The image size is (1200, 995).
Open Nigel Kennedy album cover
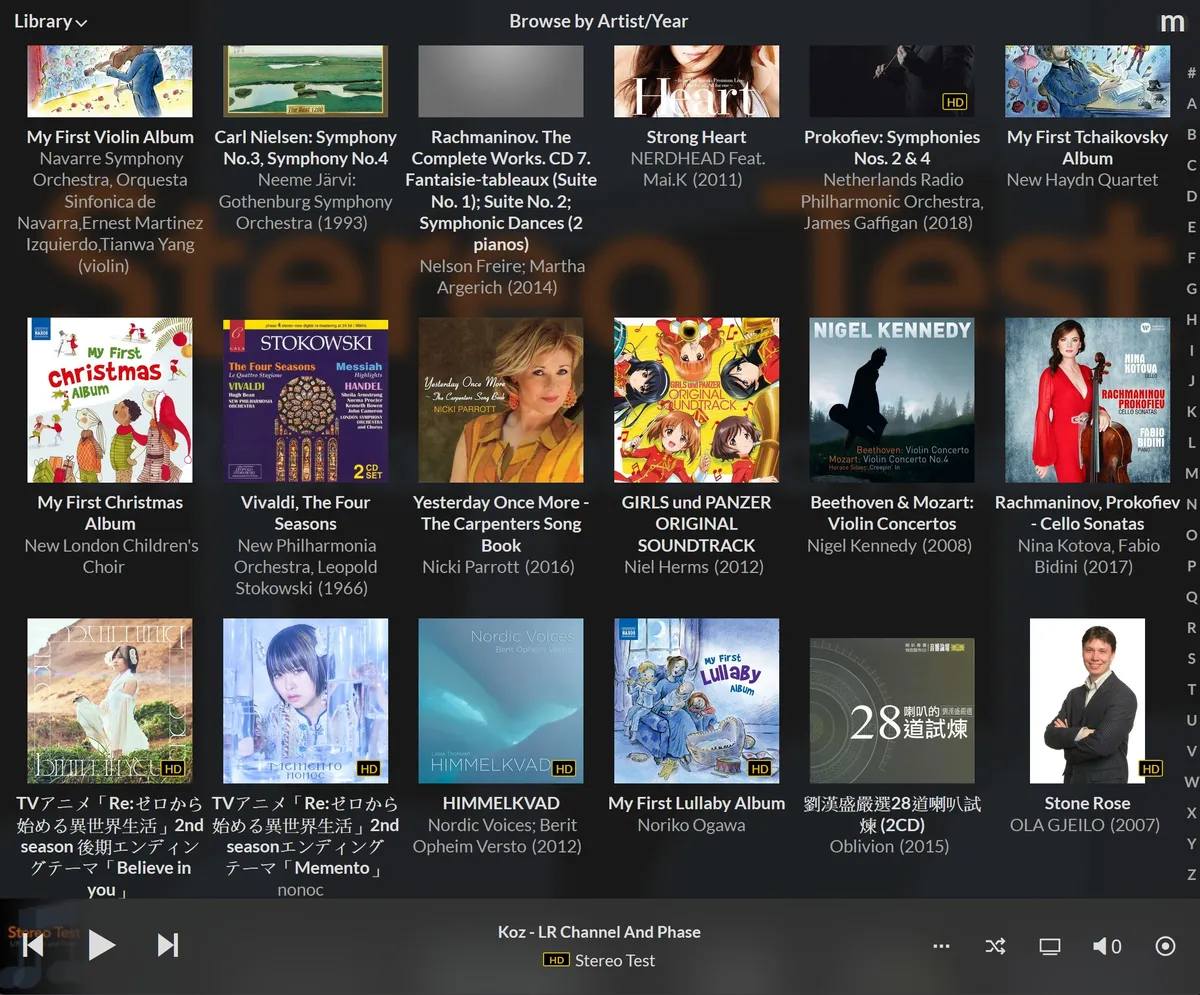coord(892,400)
